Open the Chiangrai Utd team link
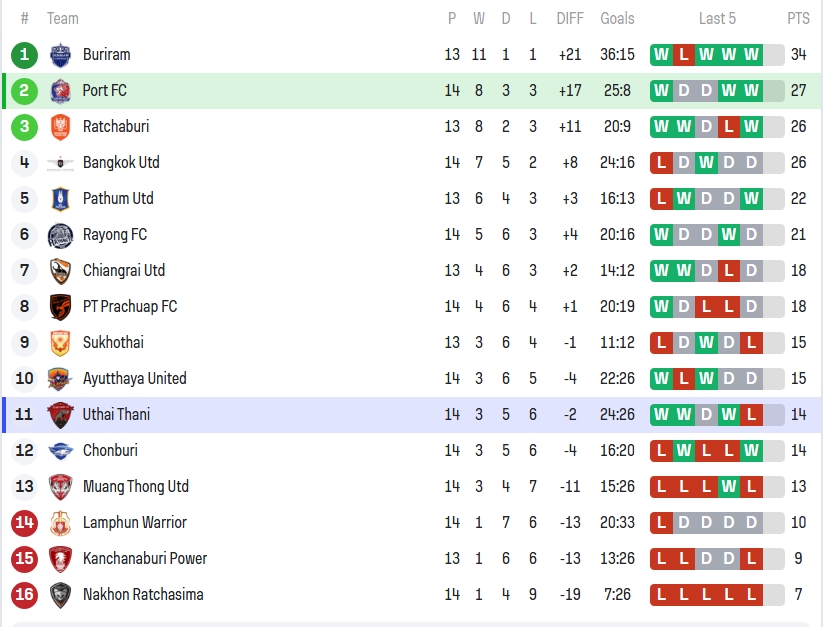Screen dimensions: 823x627 click(124, 271)
